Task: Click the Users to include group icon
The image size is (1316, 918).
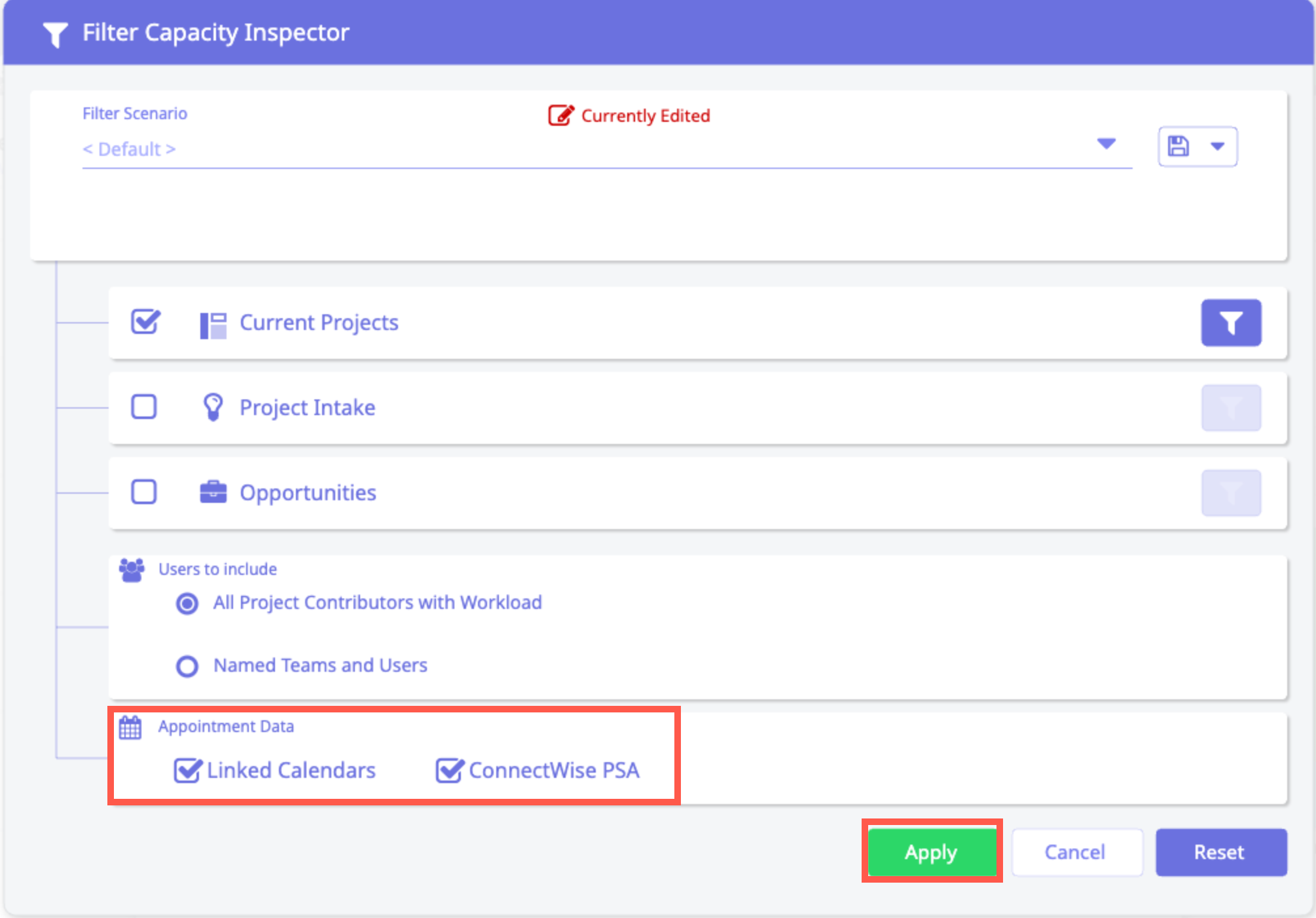Action: click(x=132, y=570)
